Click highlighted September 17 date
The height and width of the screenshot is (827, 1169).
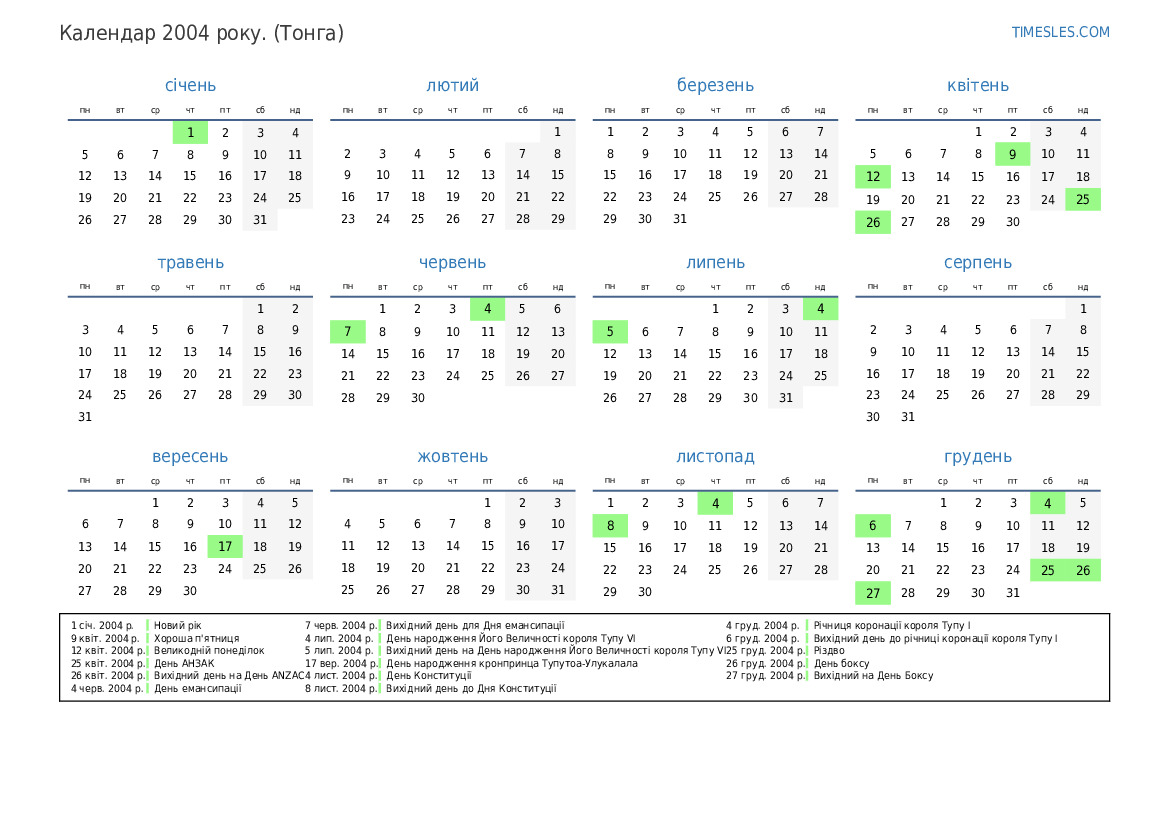tap(225, 547)
